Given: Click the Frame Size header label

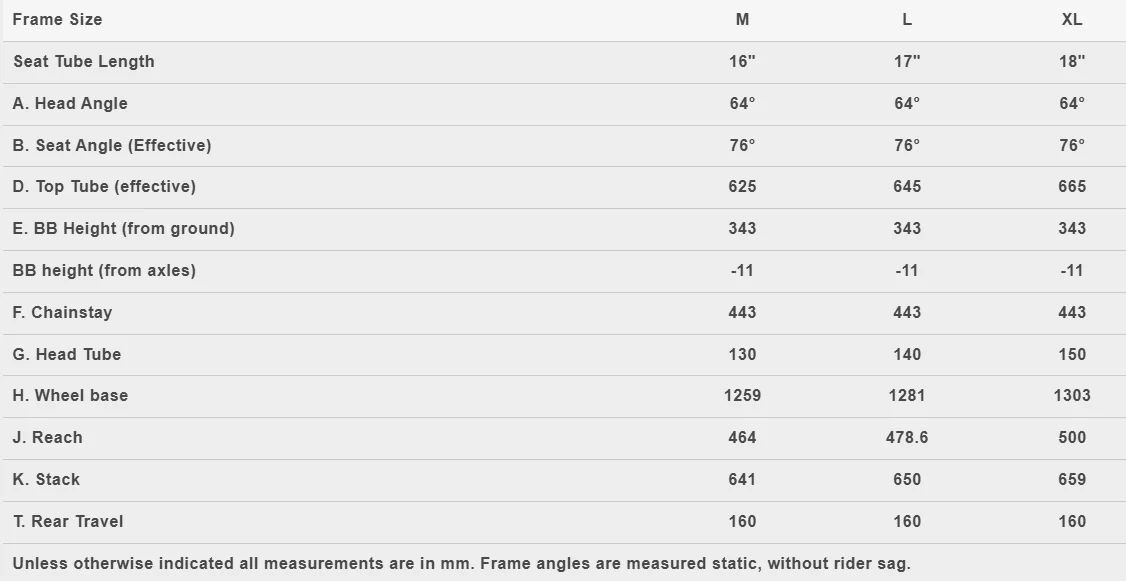Looking at the screenshot, I should tap(57, 19).
